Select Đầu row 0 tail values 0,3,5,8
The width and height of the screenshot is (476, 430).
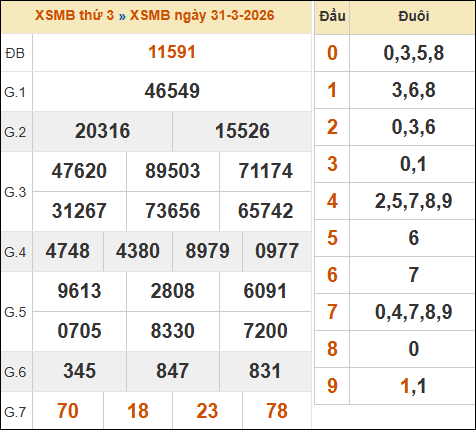point(413,53)
